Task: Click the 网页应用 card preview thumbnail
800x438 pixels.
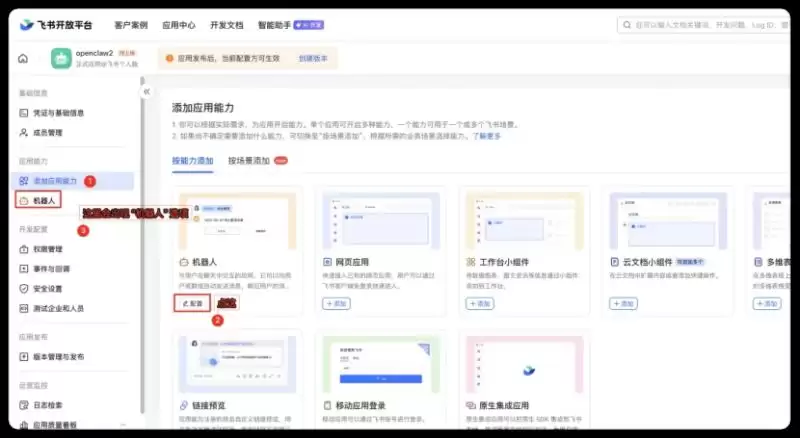Action: pyautogui.click(x=381, y=221)
